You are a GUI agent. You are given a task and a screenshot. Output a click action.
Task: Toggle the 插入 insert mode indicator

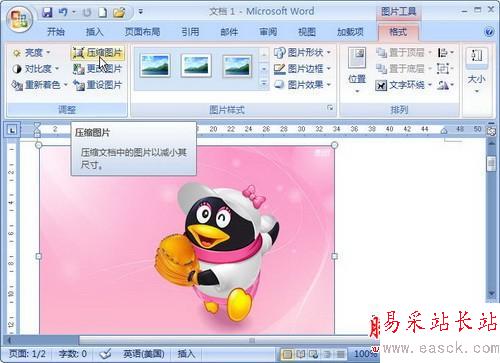pos(186,354)
